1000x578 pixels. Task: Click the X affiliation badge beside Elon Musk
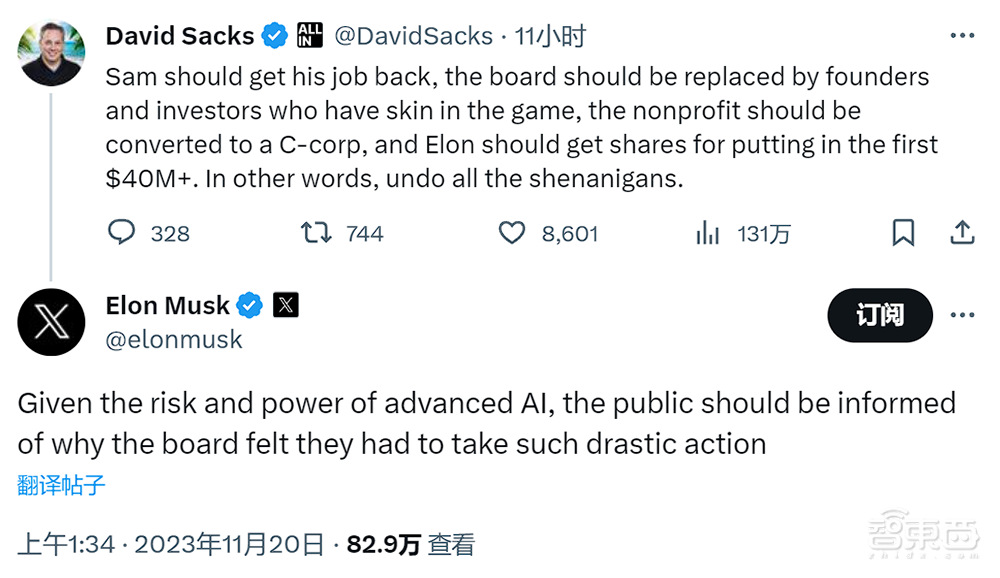tap(286, 306)
